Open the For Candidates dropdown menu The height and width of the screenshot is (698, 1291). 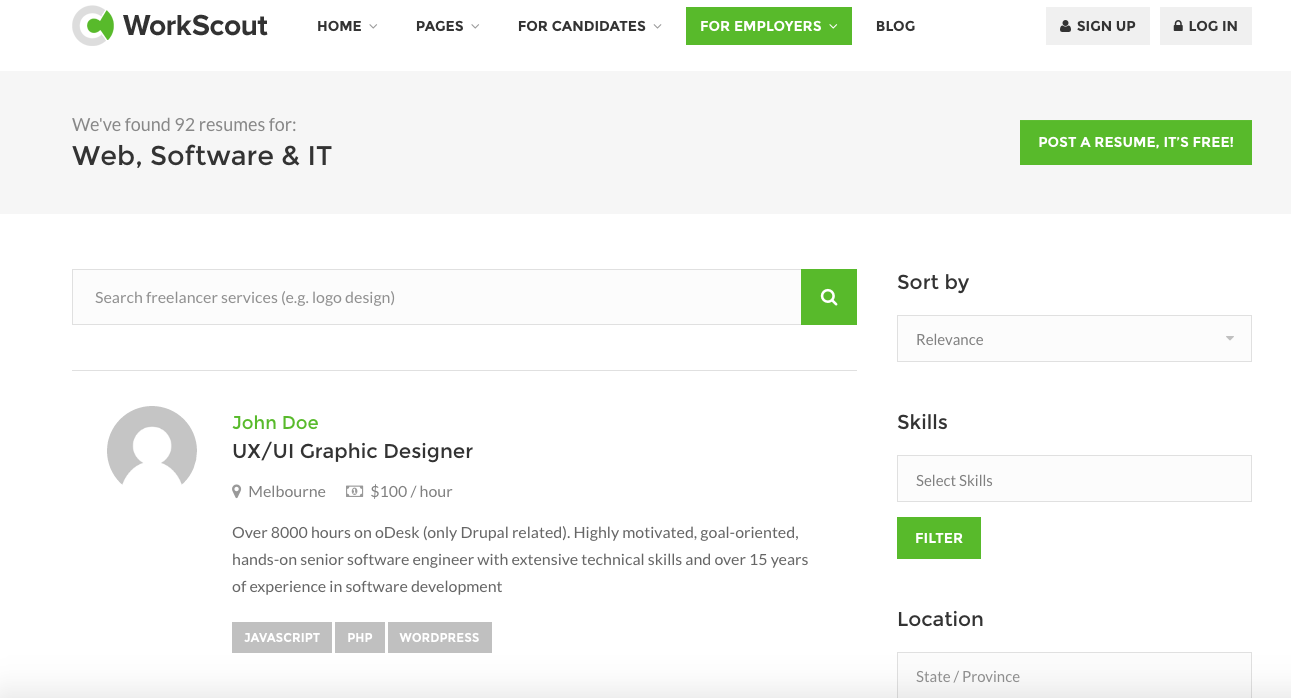tap(589, 26)
